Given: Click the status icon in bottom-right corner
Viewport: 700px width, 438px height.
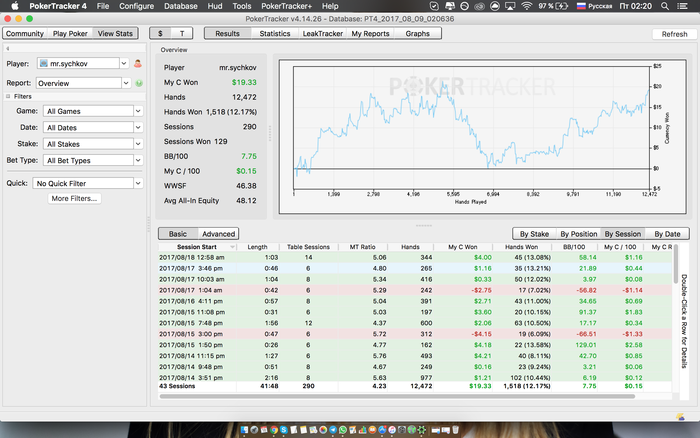Looking at the screenshot, I should pyautogui.click(x=680, y=417).
